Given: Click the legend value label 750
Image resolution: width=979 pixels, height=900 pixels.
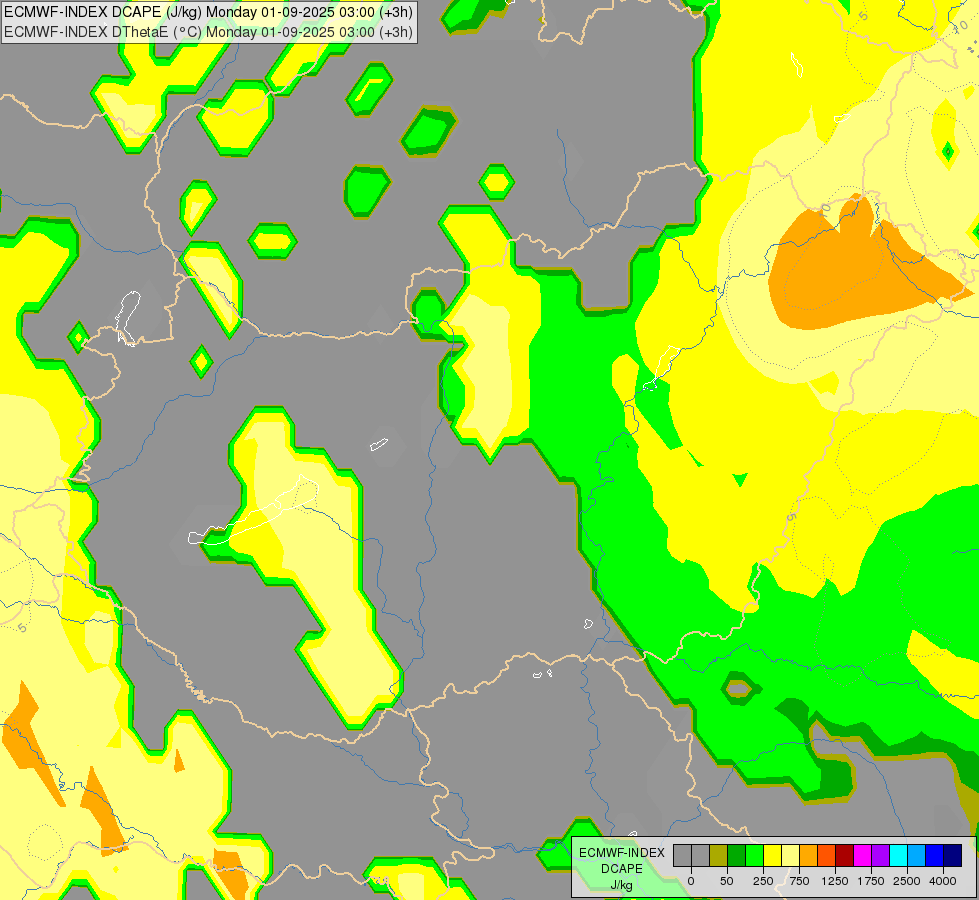Looking at the screenshot, I should coord(799,881).
